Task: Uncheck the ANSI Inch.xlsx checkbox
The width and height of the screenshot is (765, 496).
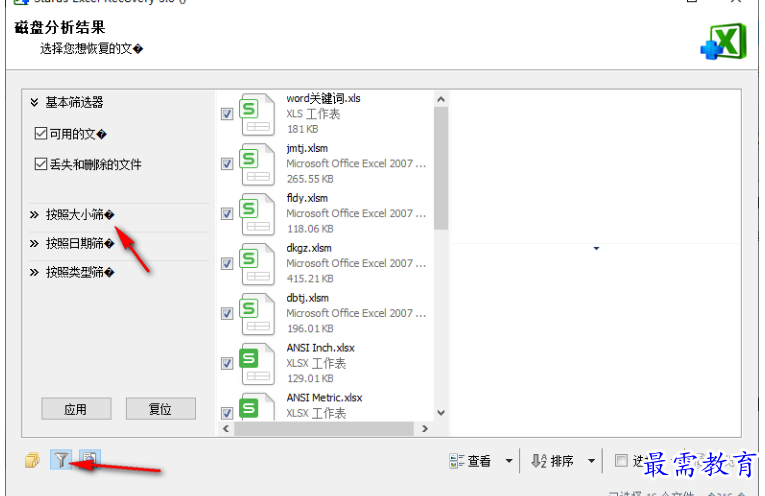Action: (227, 363)
